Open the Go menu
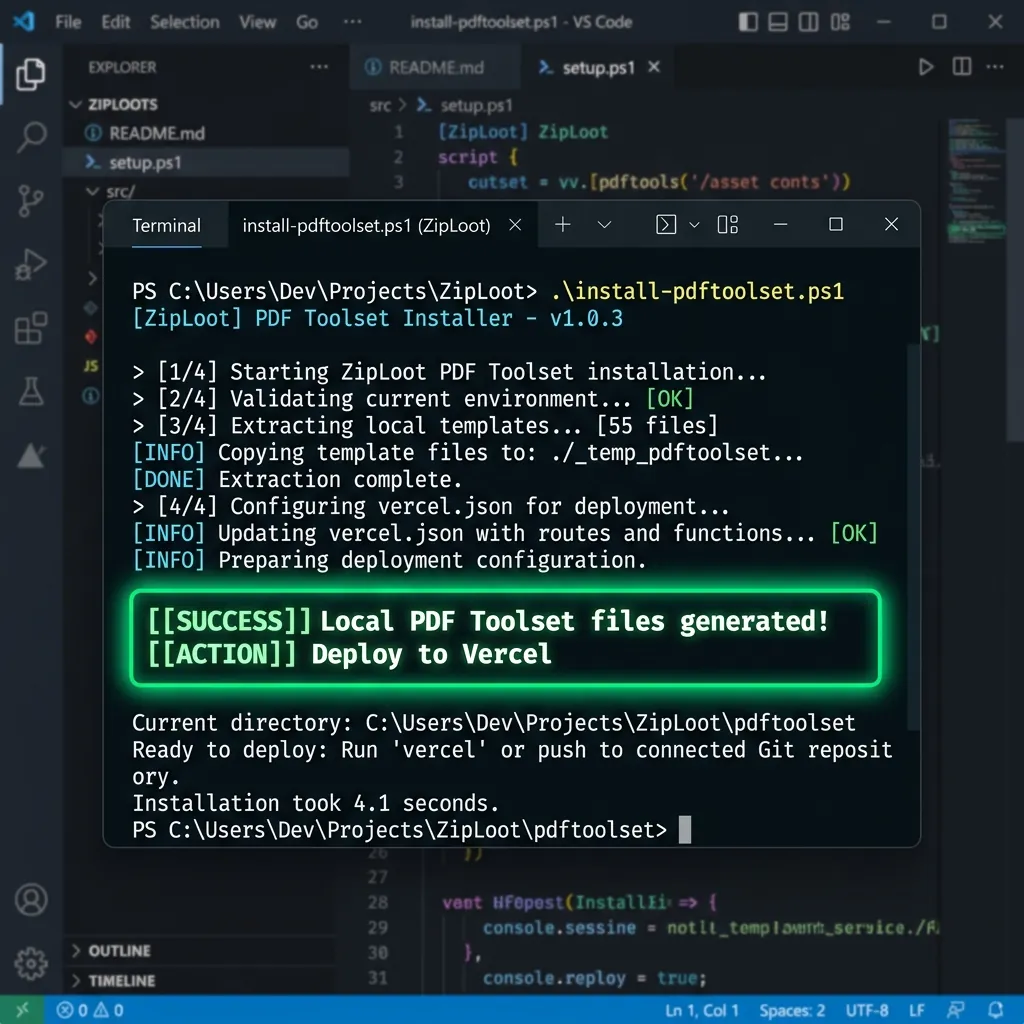 click(307, 22)
